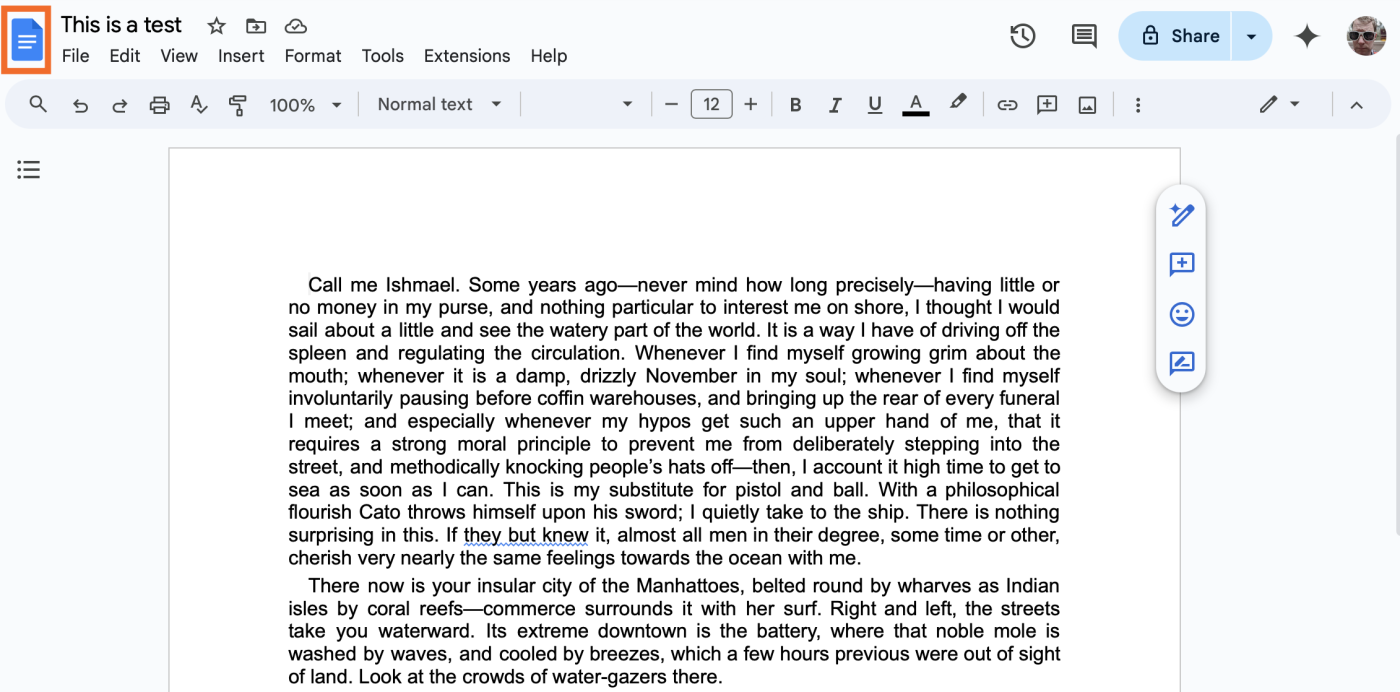Open the Google Docs home icon
This screenshot has width=1400, height=692.
point(27,40)
